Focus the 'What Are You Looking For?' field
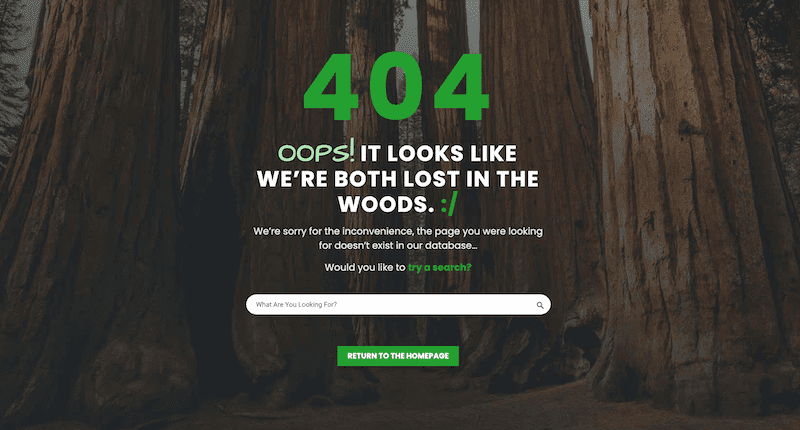 398,305
